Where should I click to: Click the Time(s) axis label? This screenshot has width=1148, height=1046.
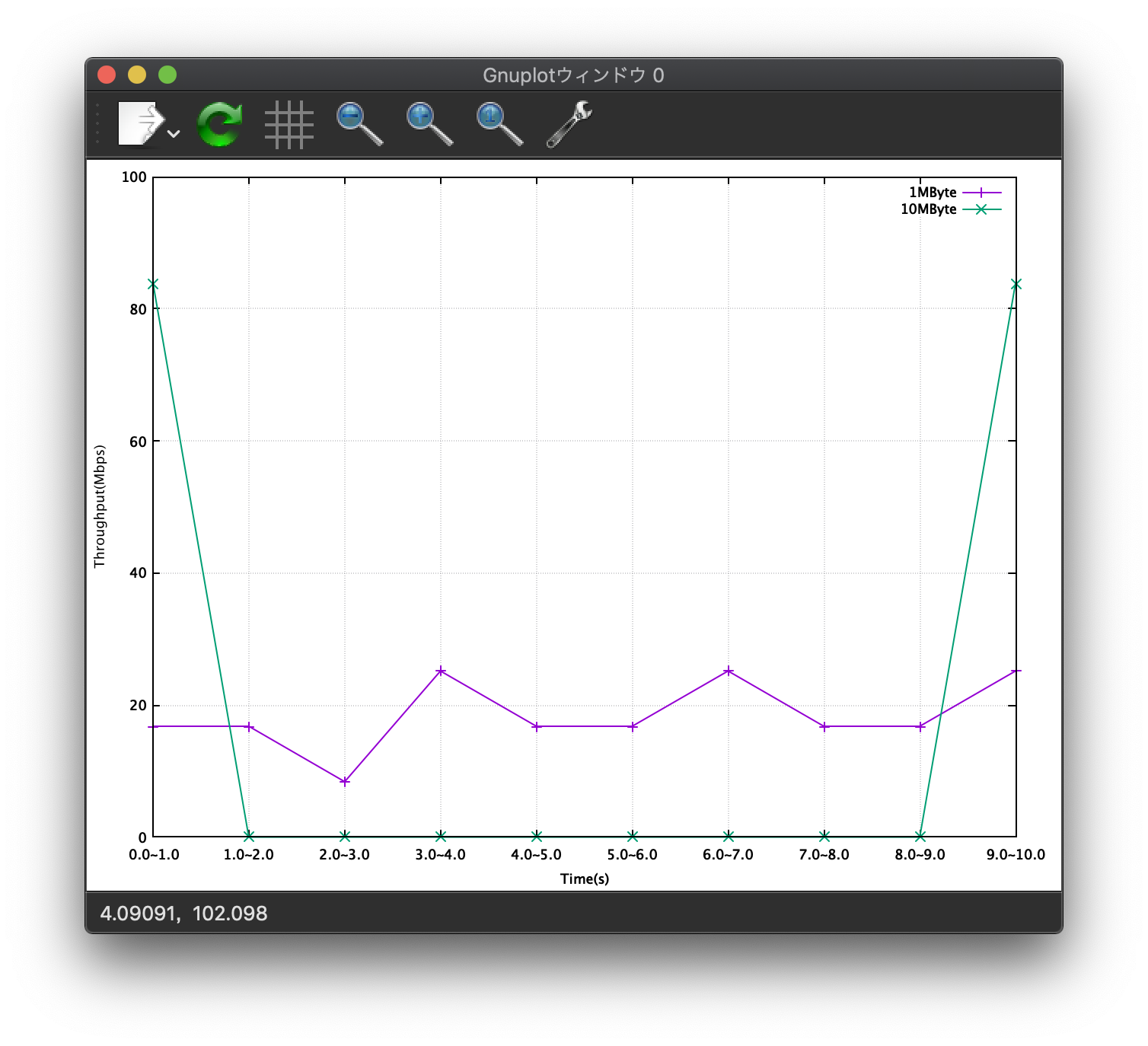point(583,879)
